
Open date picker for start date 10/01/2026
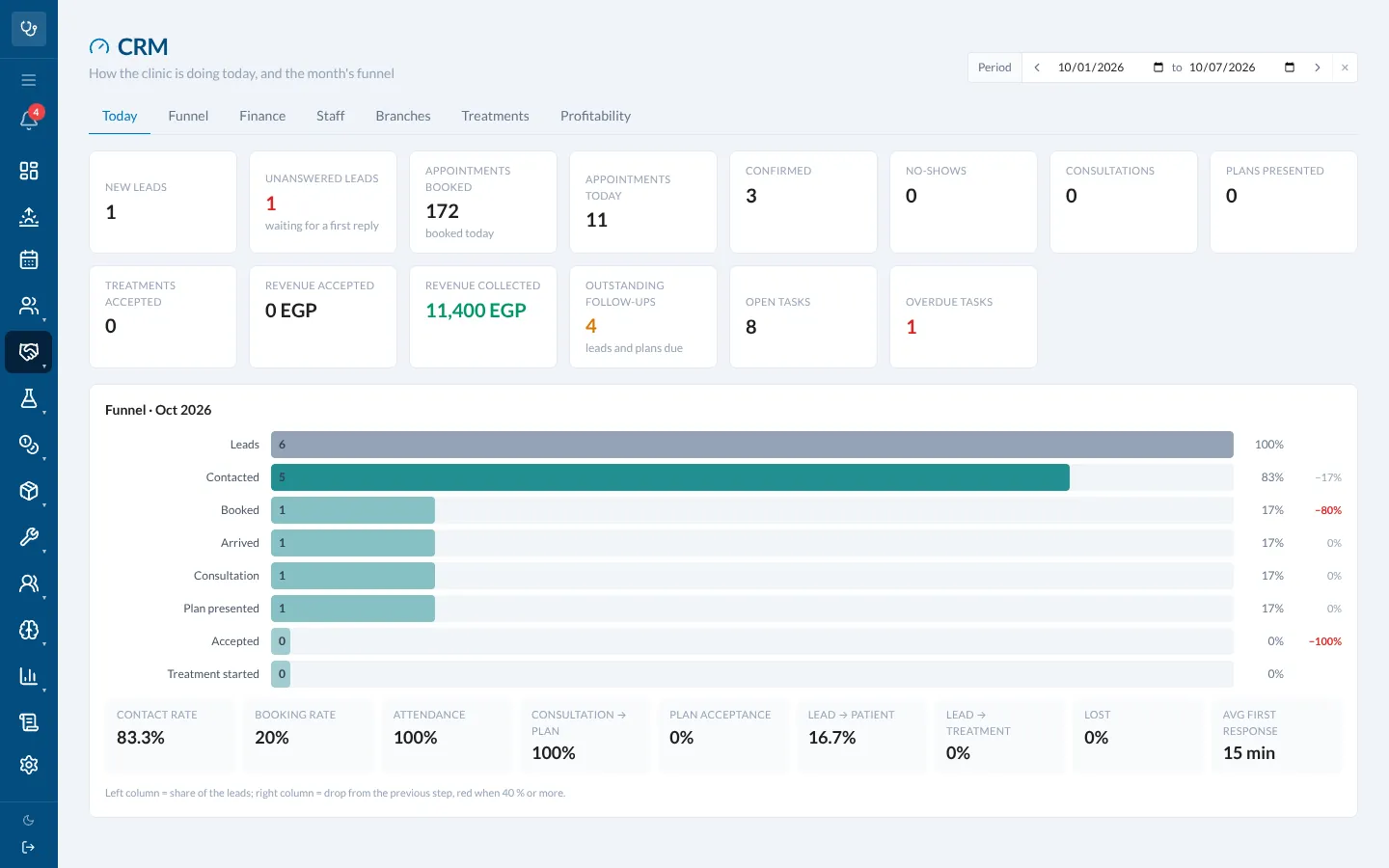tap(1158, 68)
